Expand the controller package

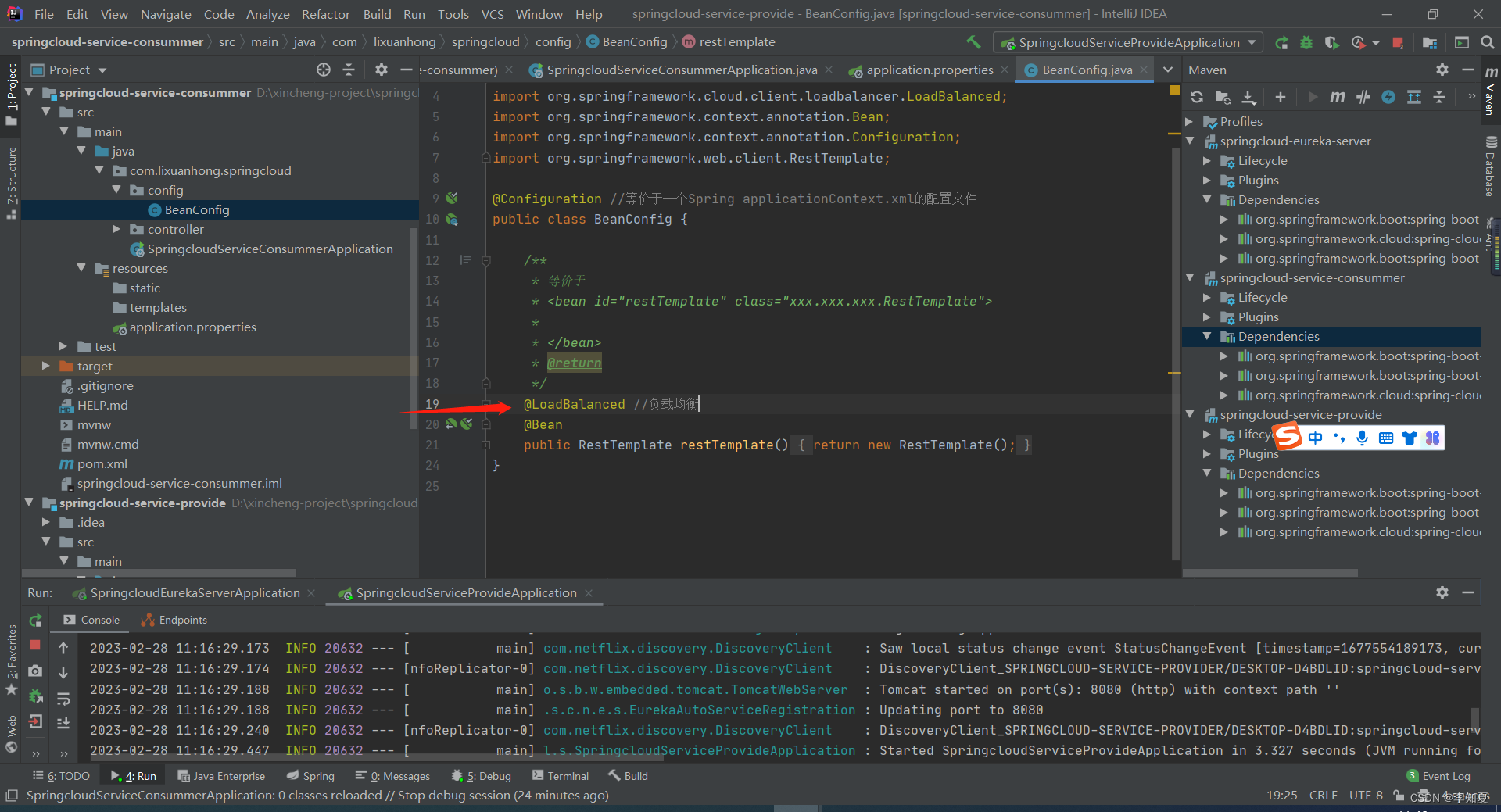pyautogui.click(x=116, y=229)
